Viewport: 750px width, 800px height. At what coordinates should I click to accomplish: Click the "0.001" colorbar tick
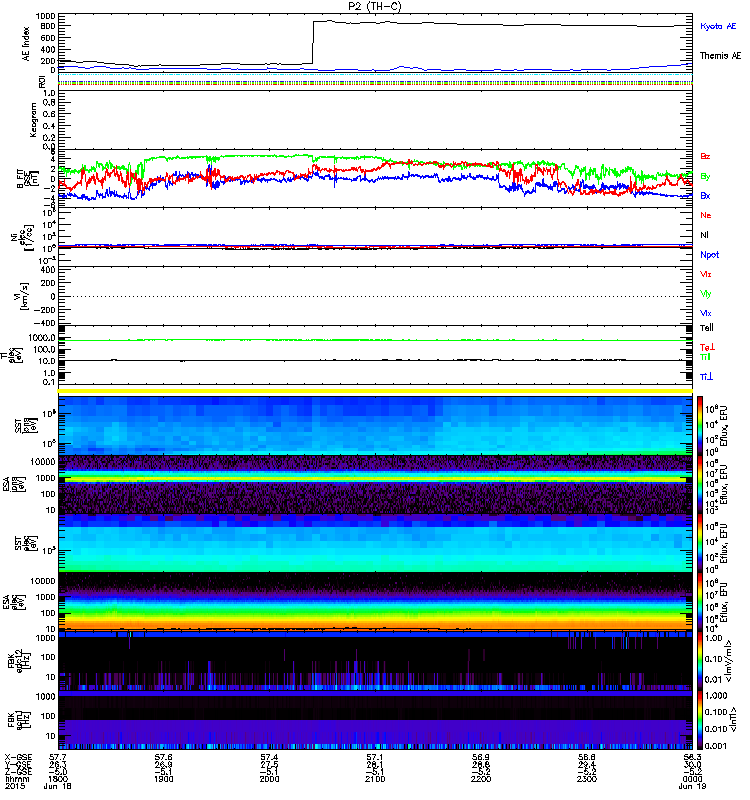pos(714,746)
